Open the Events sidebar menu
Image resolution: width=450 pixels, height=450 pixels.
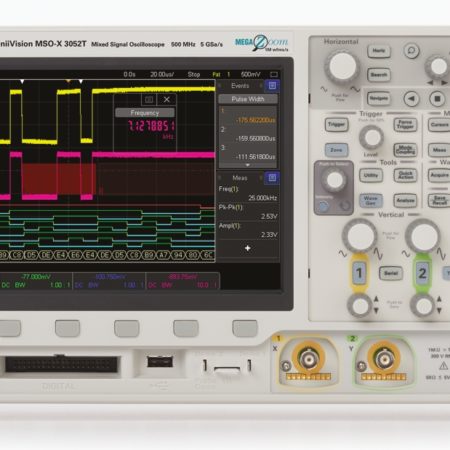[x=240, y=86]
